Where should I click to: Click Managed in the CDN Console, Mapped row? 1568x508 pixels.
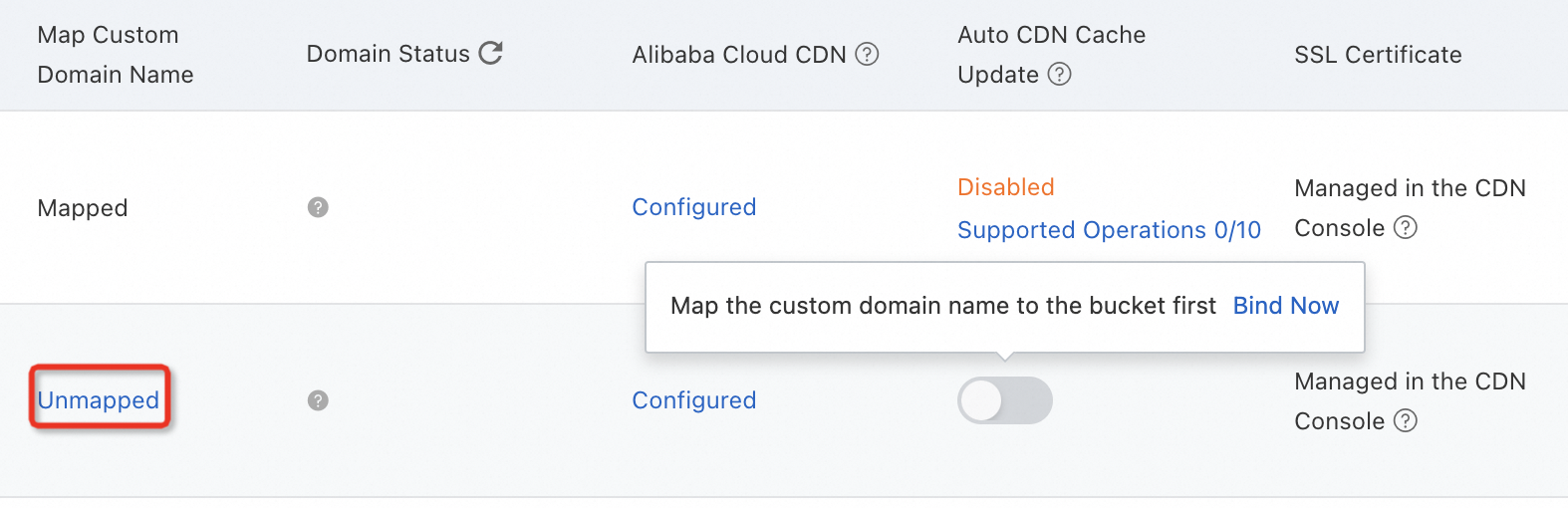pos(1409,188)
